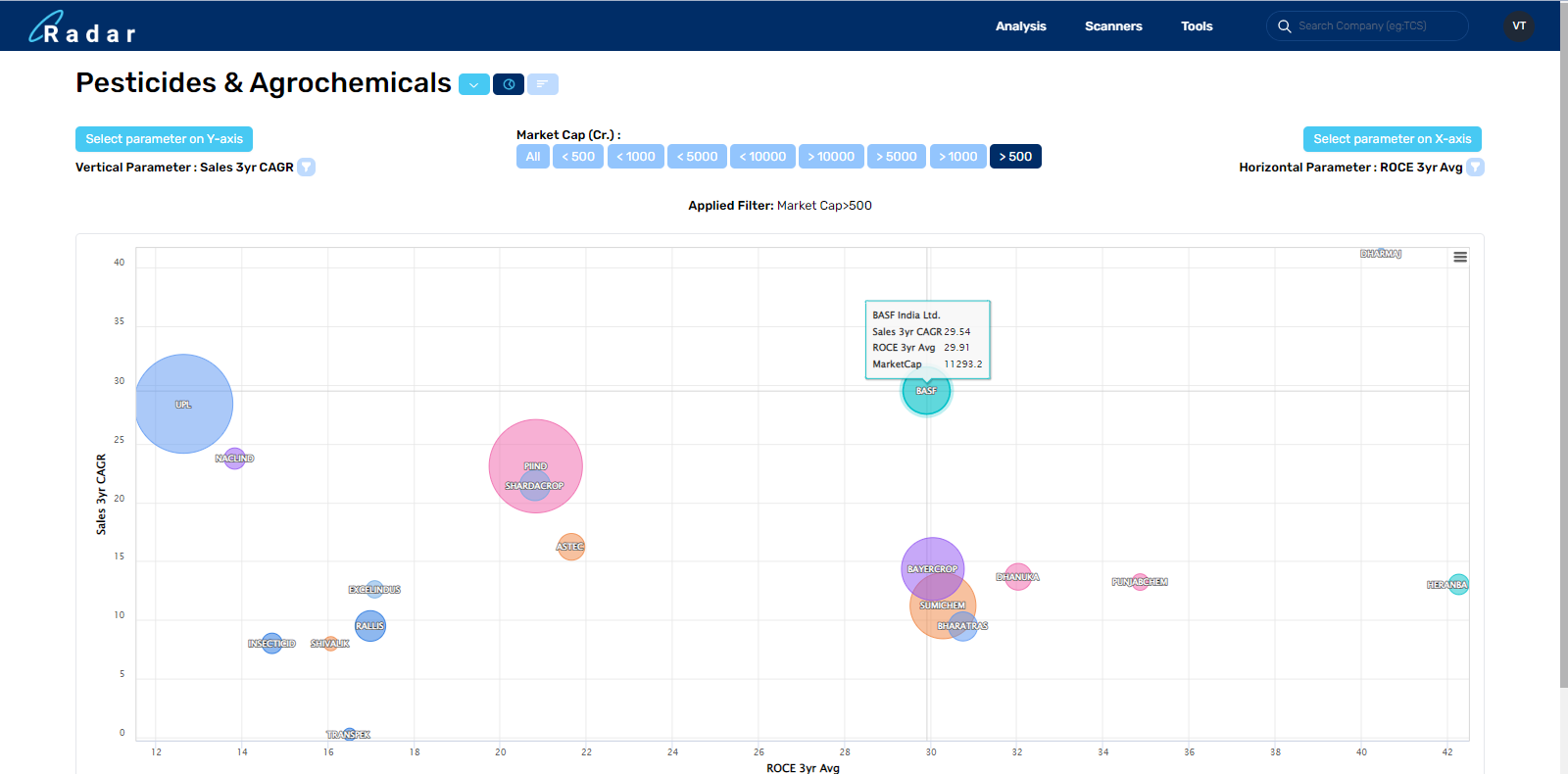Click the BHARATRAS bubble
Screen dimensions: 1568x774
click(x=962, y=626)
